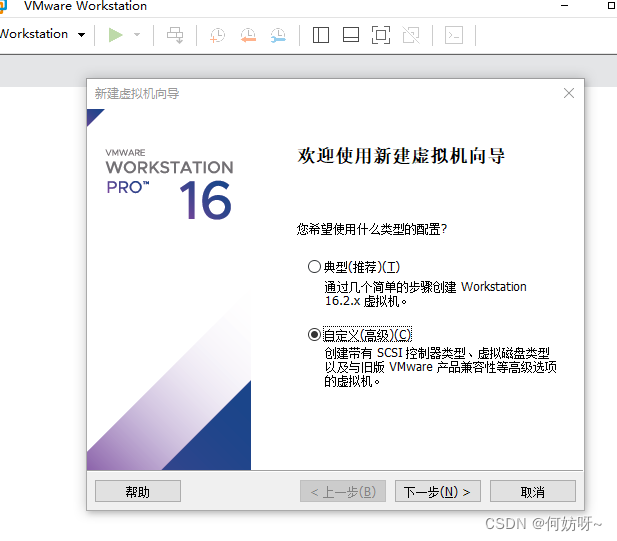Click the full screen mode icon
The width and height of the screenshot is (617, 541).
click(381, 35)
